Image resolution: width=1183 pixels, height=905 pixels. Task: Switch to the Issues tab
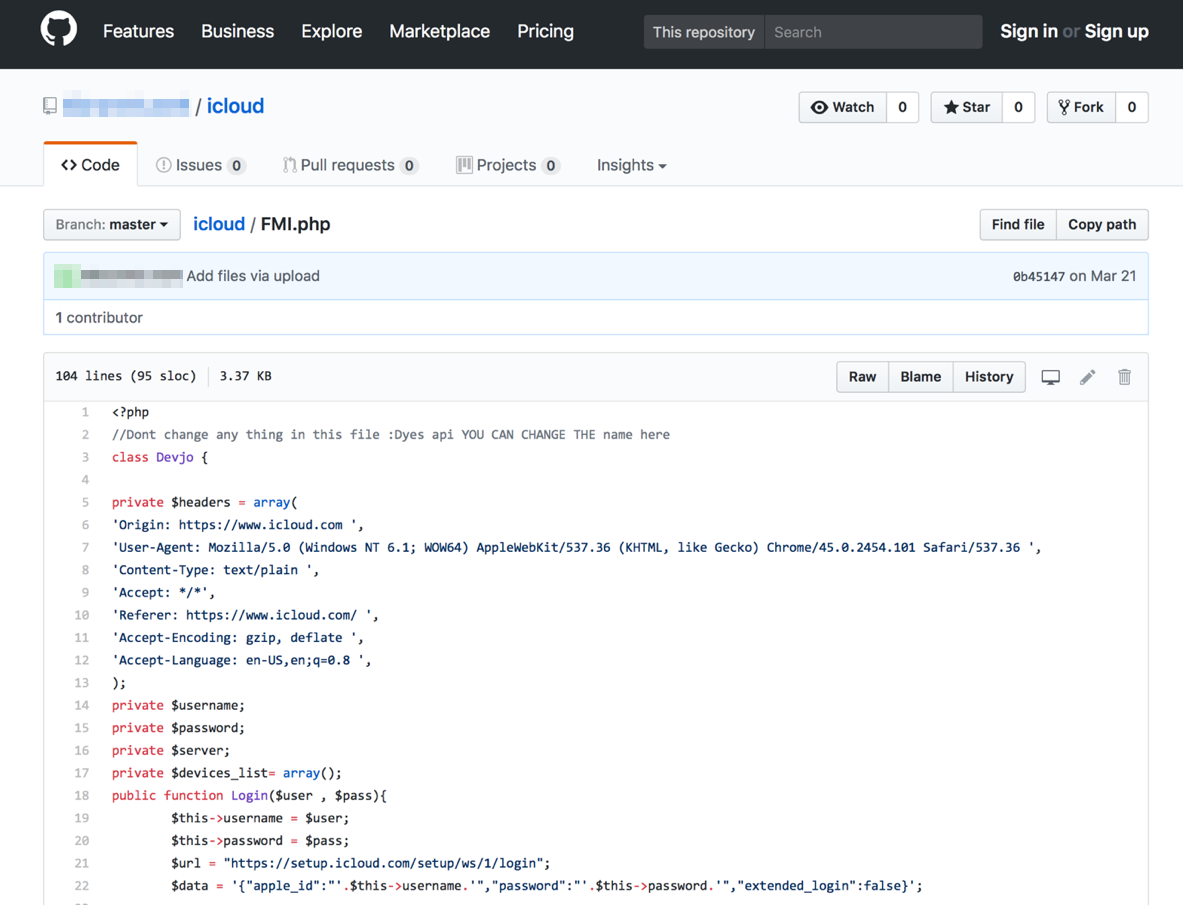[x=200, y=165]
